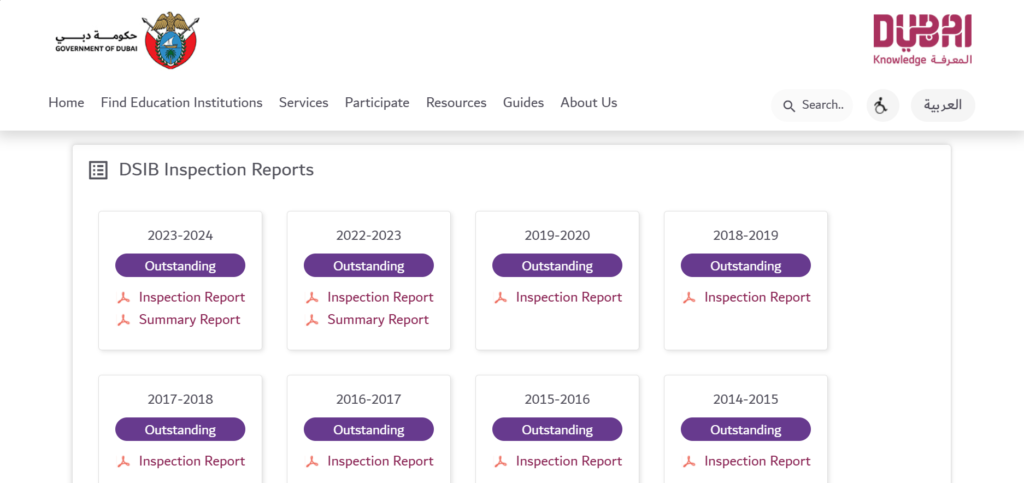Viewport: 1024px width, 483px height.
Task: Switch language to Arabic
Action: click(x=942, y=105)
